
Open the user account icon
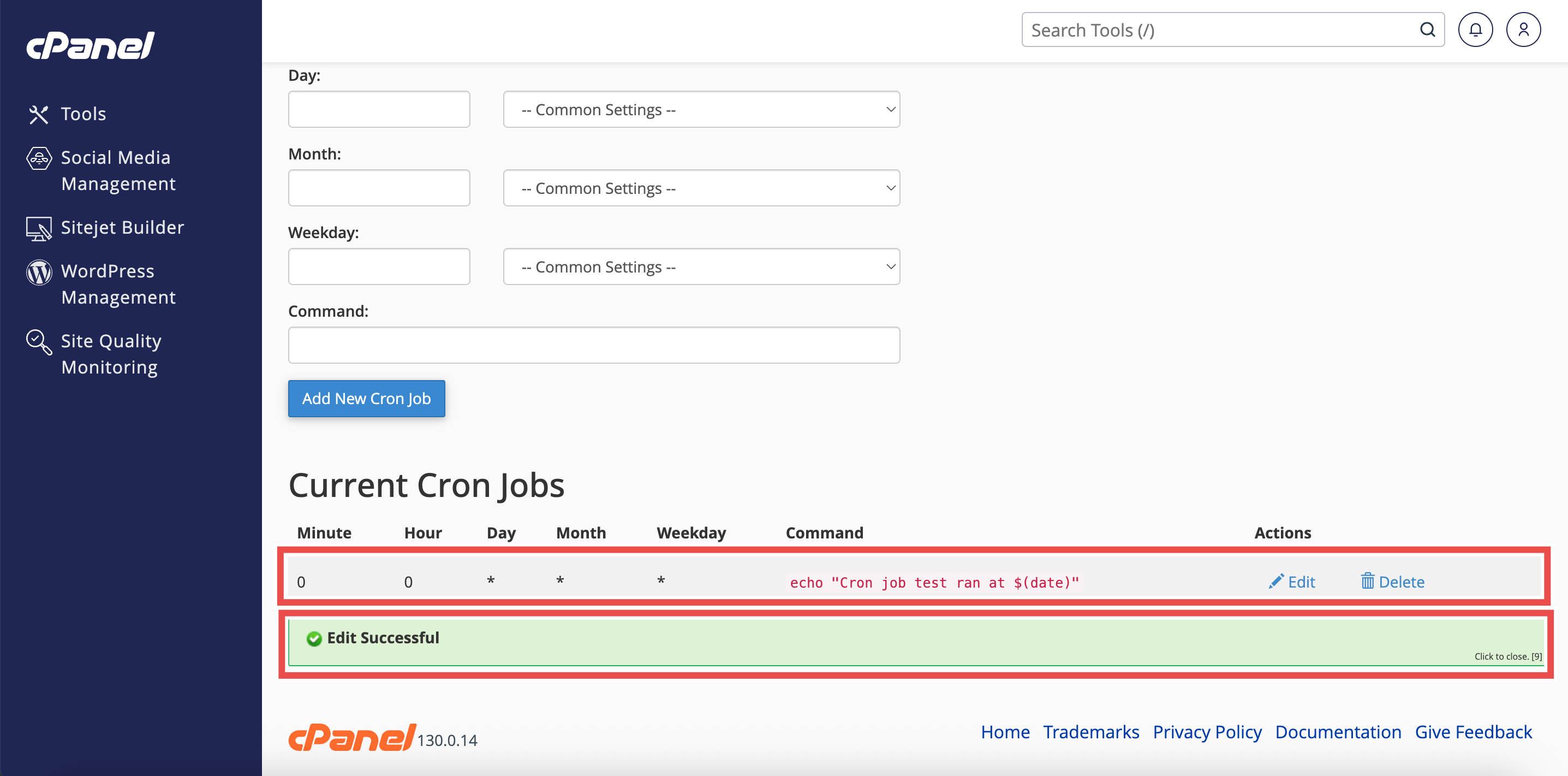tap(1523, 30)
